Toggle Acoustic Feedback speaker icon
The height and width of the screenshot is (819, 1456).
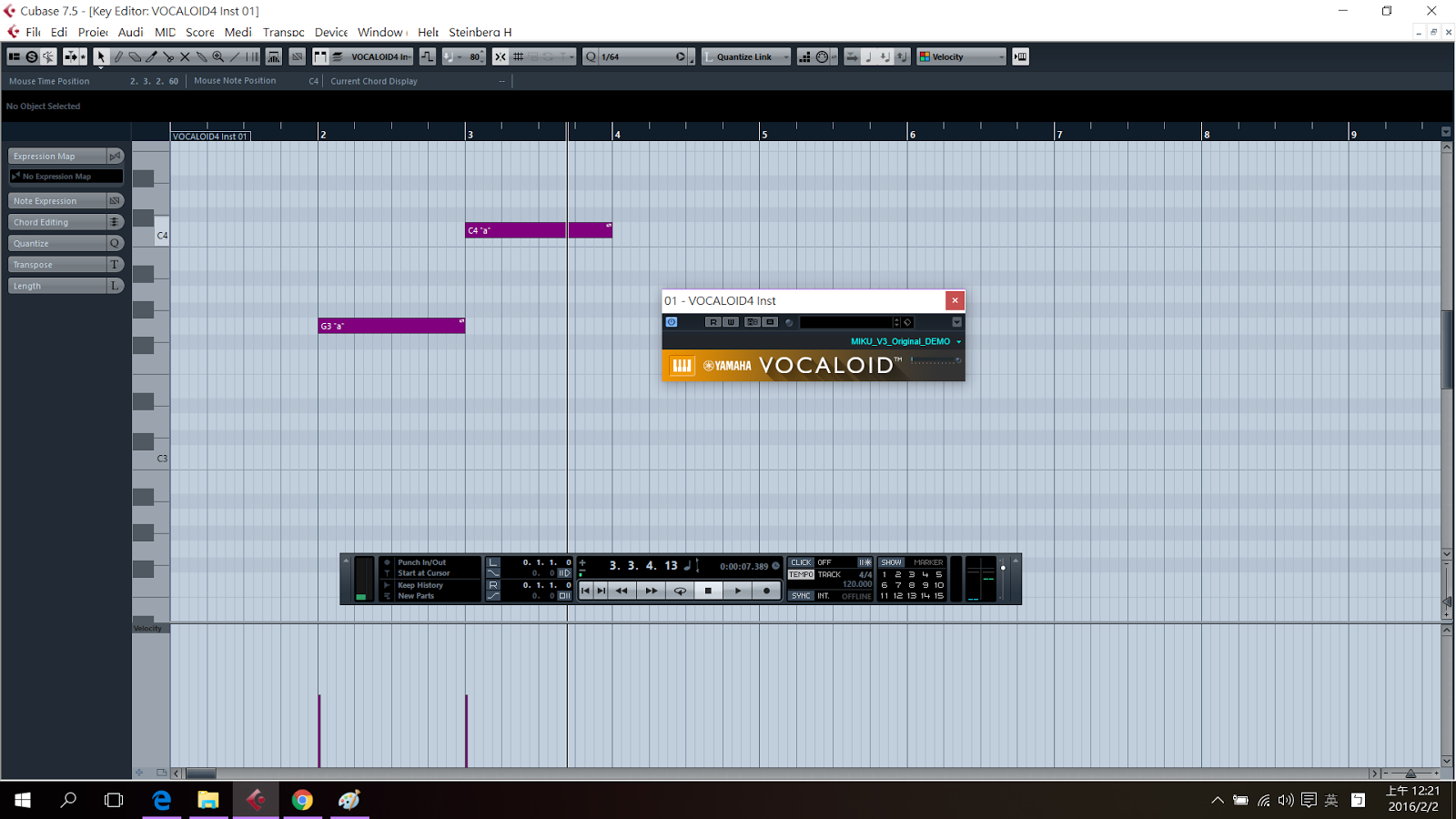click(x=48, y=56)
